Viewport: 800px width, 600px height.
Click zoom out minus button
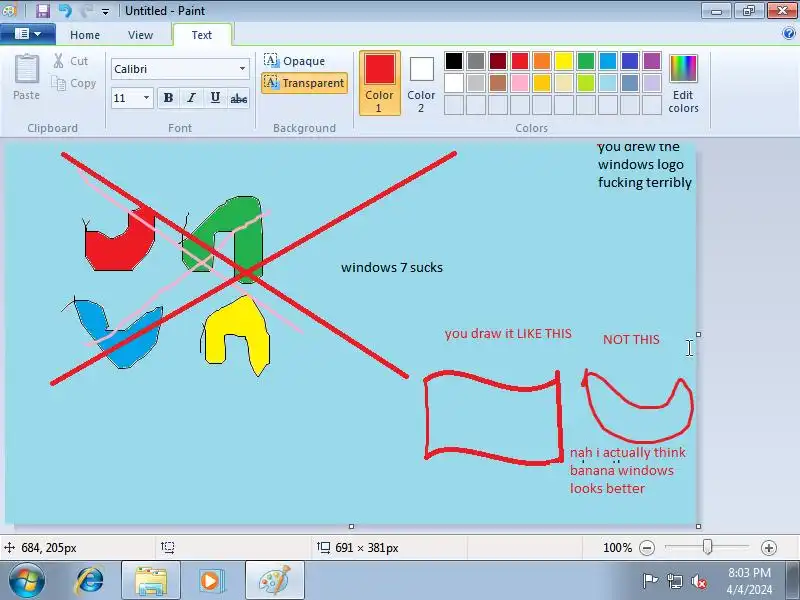(647, 548)
